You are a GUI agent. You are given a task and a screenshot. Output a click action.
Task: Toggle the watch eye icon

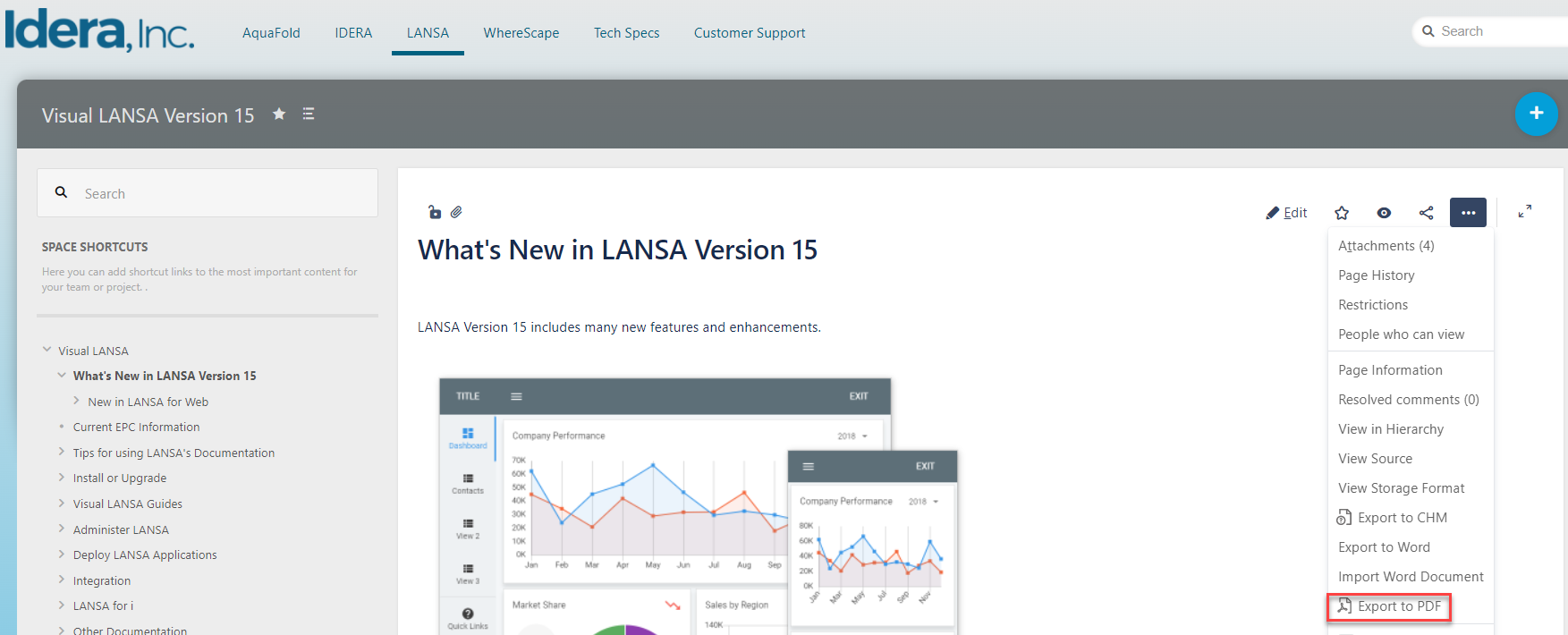coord(1384,213)
